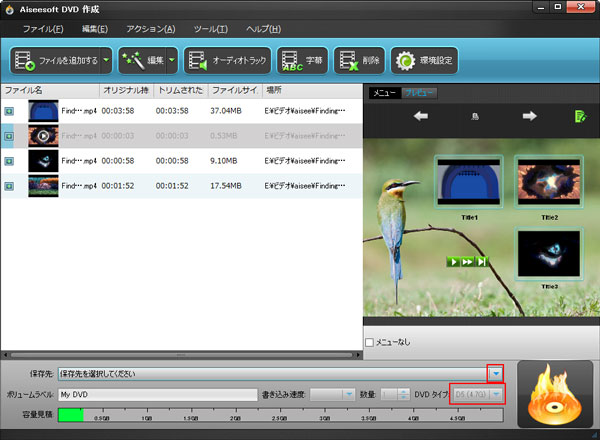Click scrollbar left arrow under file list

point(5,355)
